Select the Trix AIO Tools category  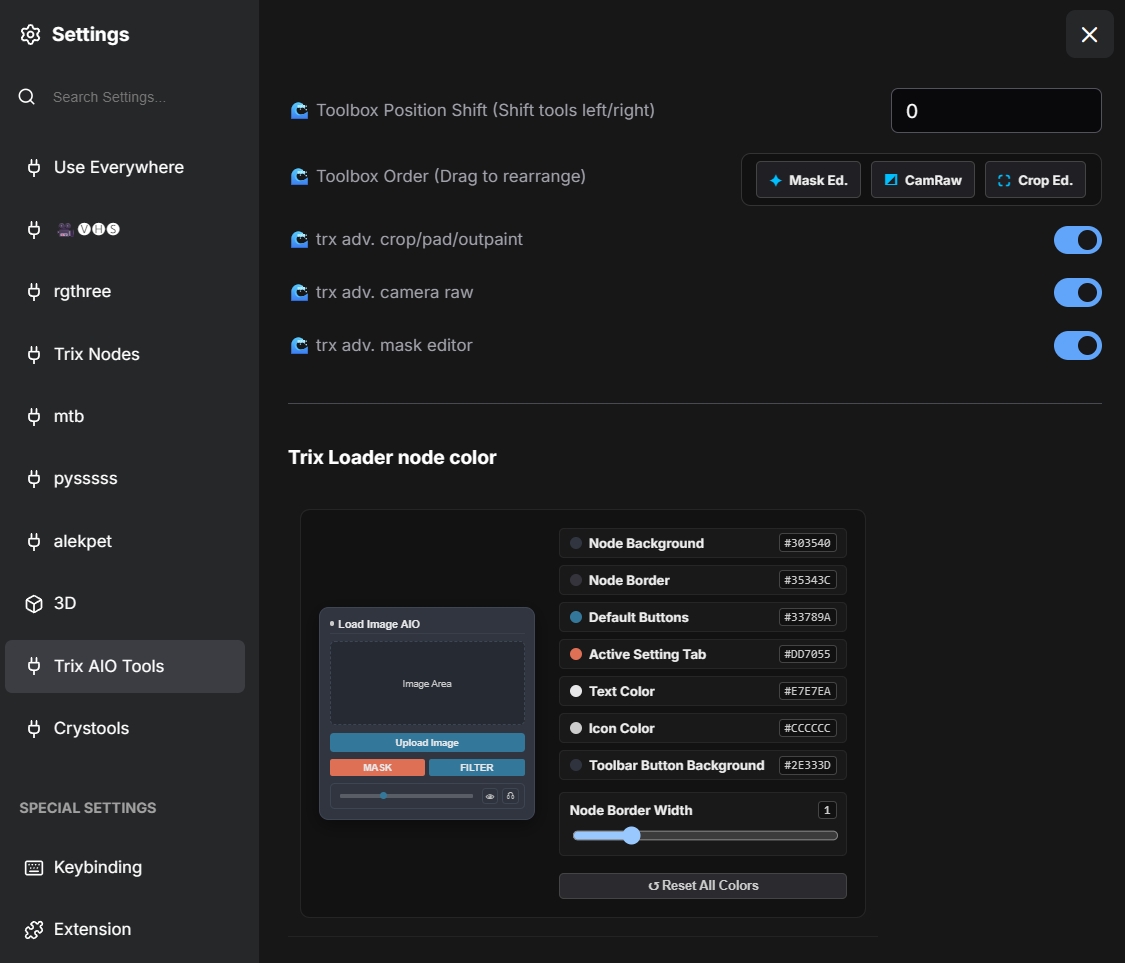(x=125, y=666)
